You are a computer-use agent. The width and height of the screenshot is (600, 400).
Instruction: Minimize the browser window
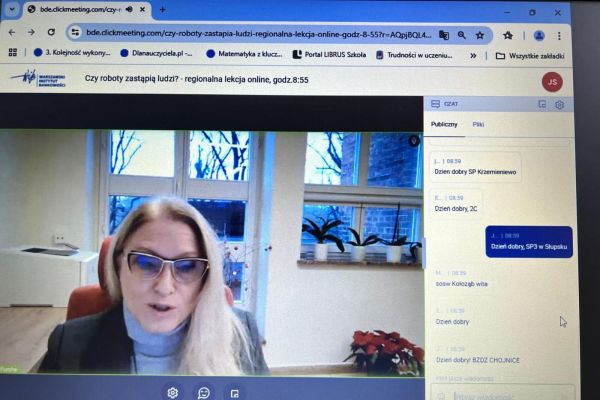(x=507, y=12)
